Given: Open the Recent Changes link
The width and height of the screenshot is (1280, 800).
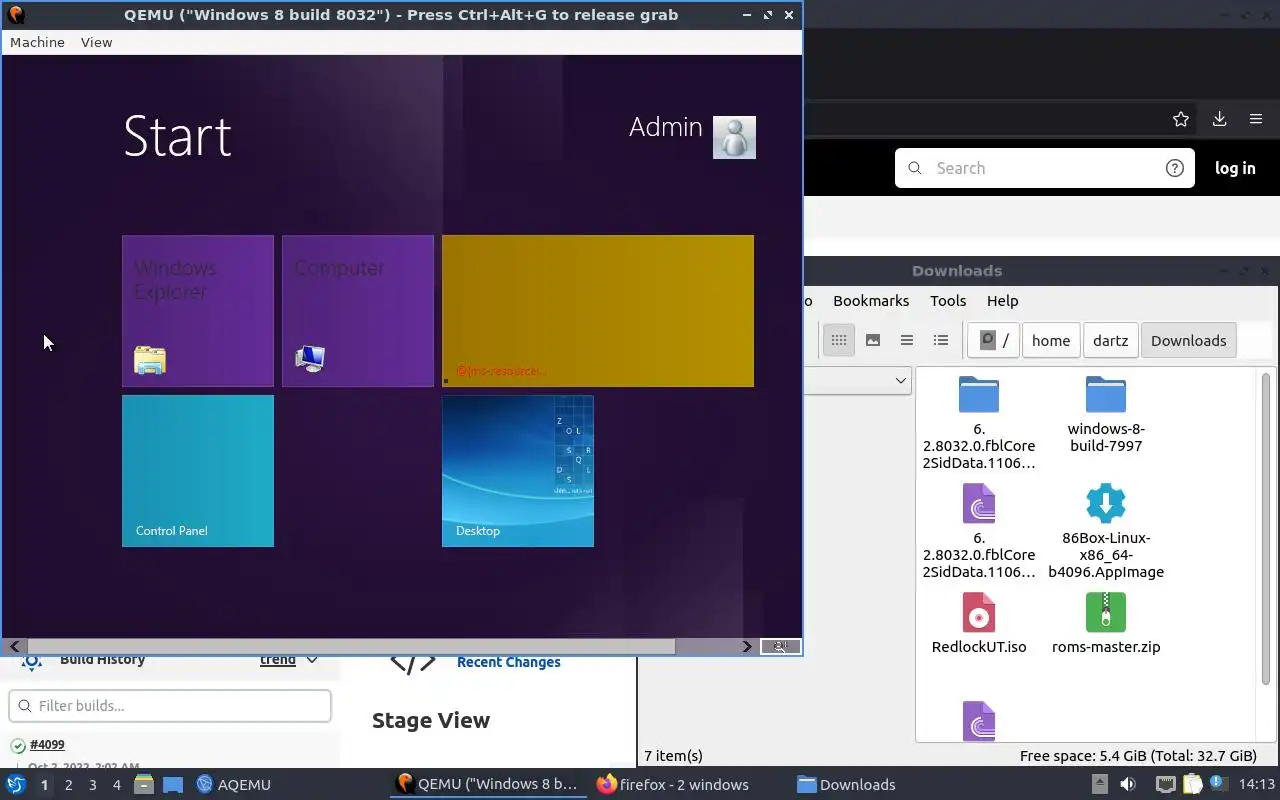Looking at the screenshot, I should (x=508, y=662).
